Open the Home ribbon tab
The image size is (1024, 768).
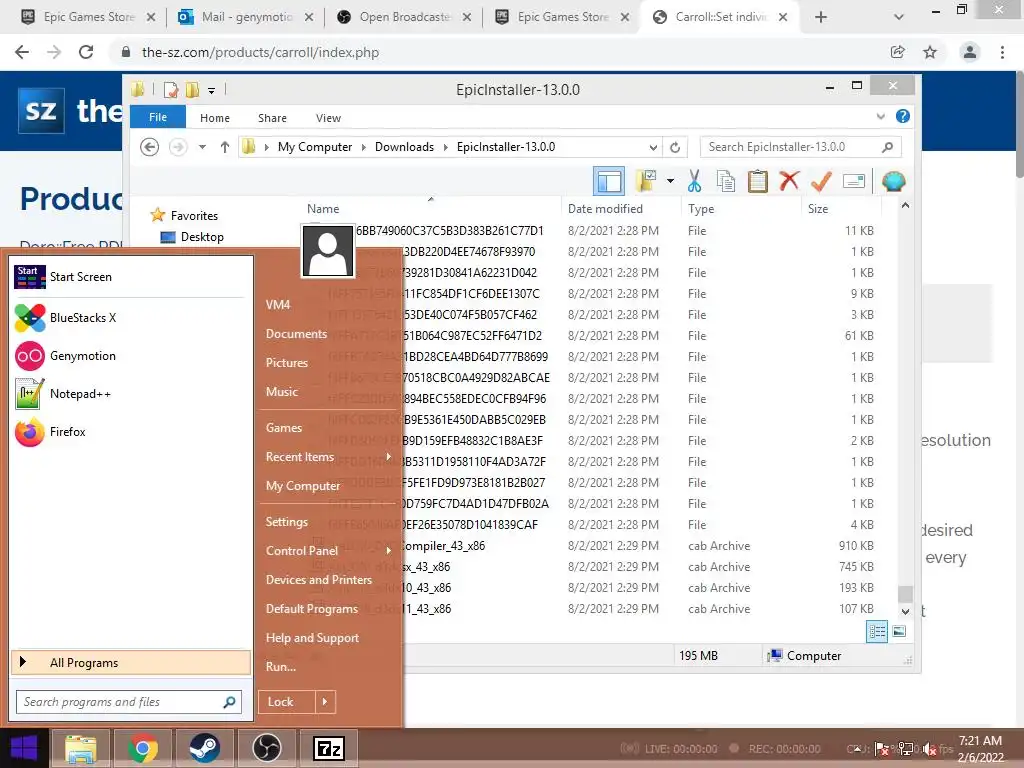[215, 118]
